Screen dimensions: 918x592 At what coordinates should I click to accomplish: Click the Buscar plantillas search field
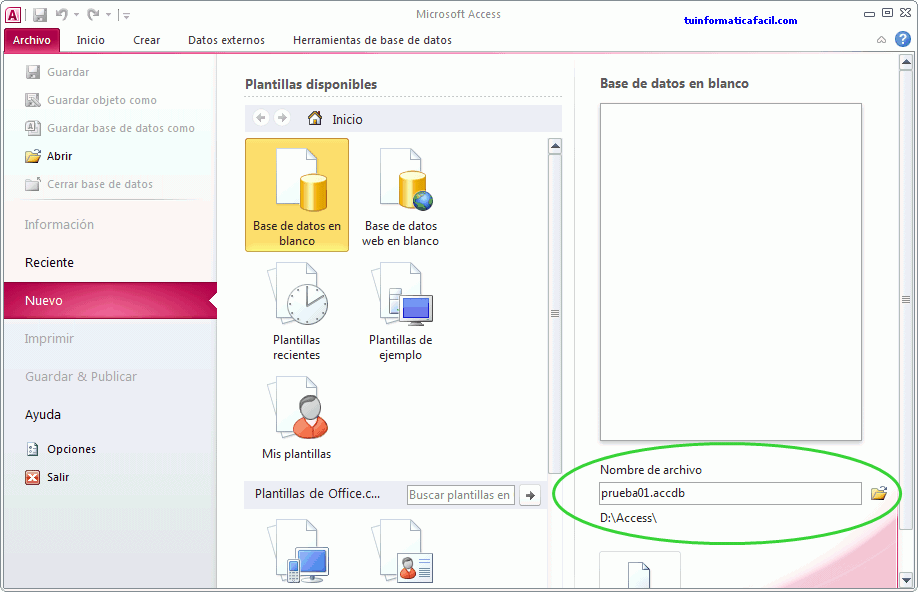point(461,495)
